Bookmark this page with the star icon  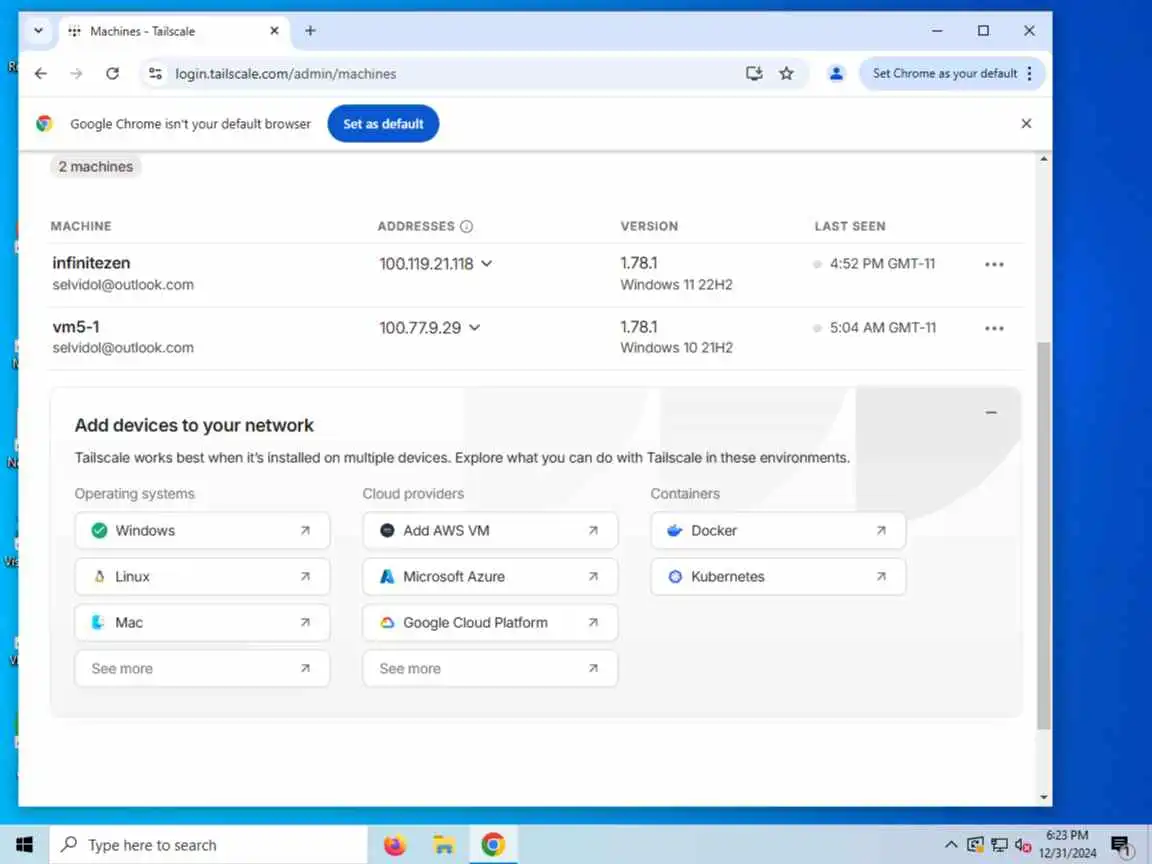point(786,73)
